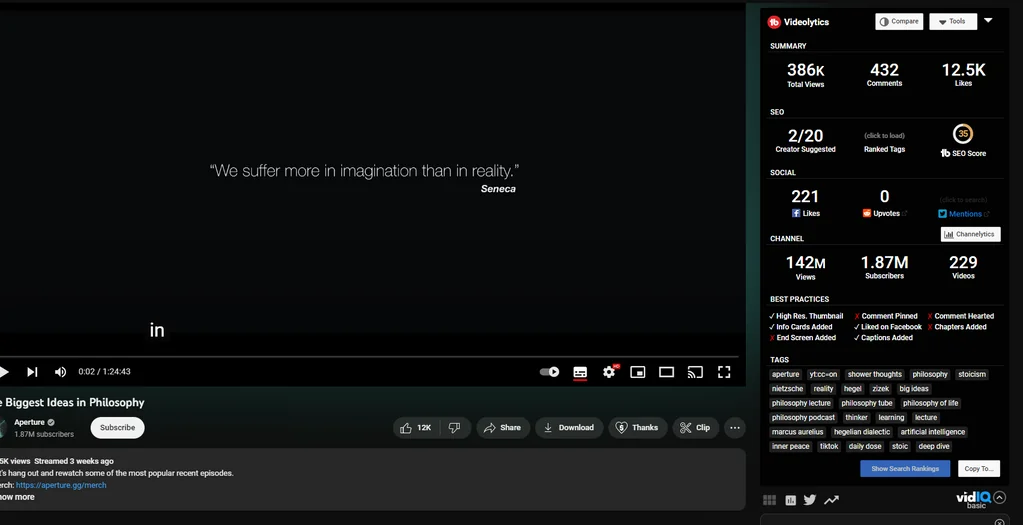Like the video (12K thumbs up)

pos(416,428)
